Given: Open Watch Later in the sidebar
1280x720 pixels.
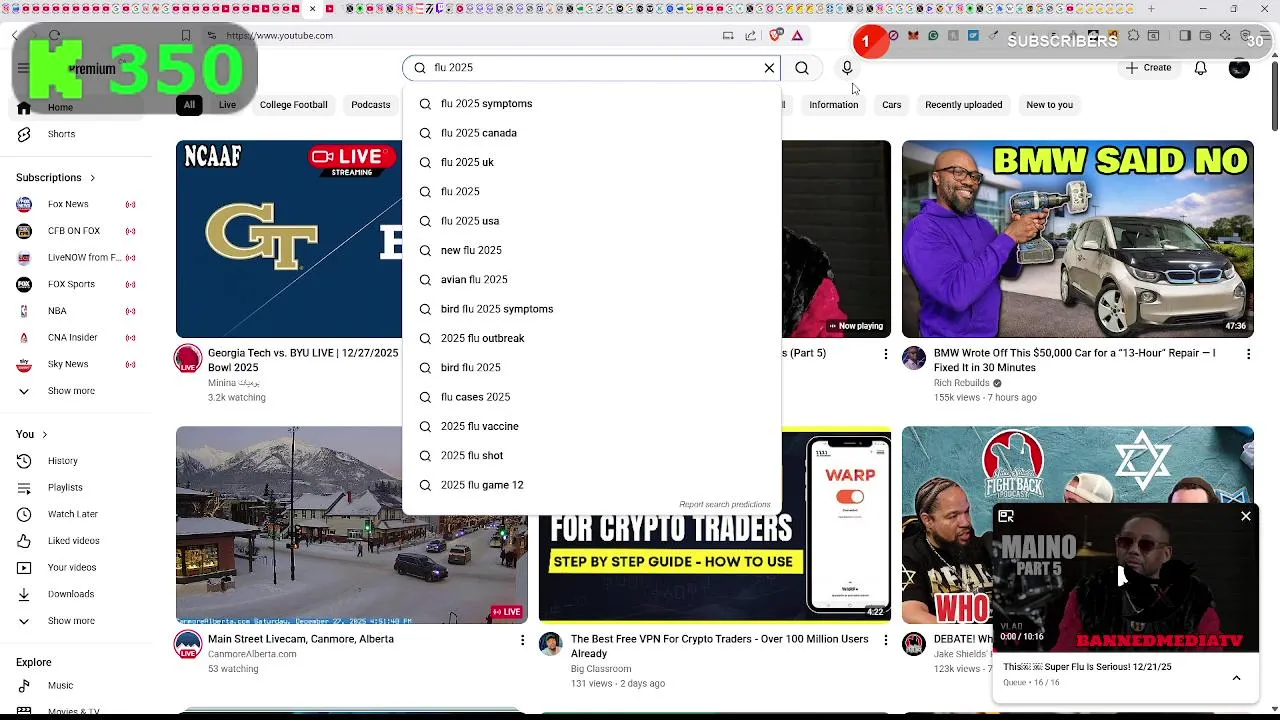Looking at the screenshot, I should [x=75, y=514].
